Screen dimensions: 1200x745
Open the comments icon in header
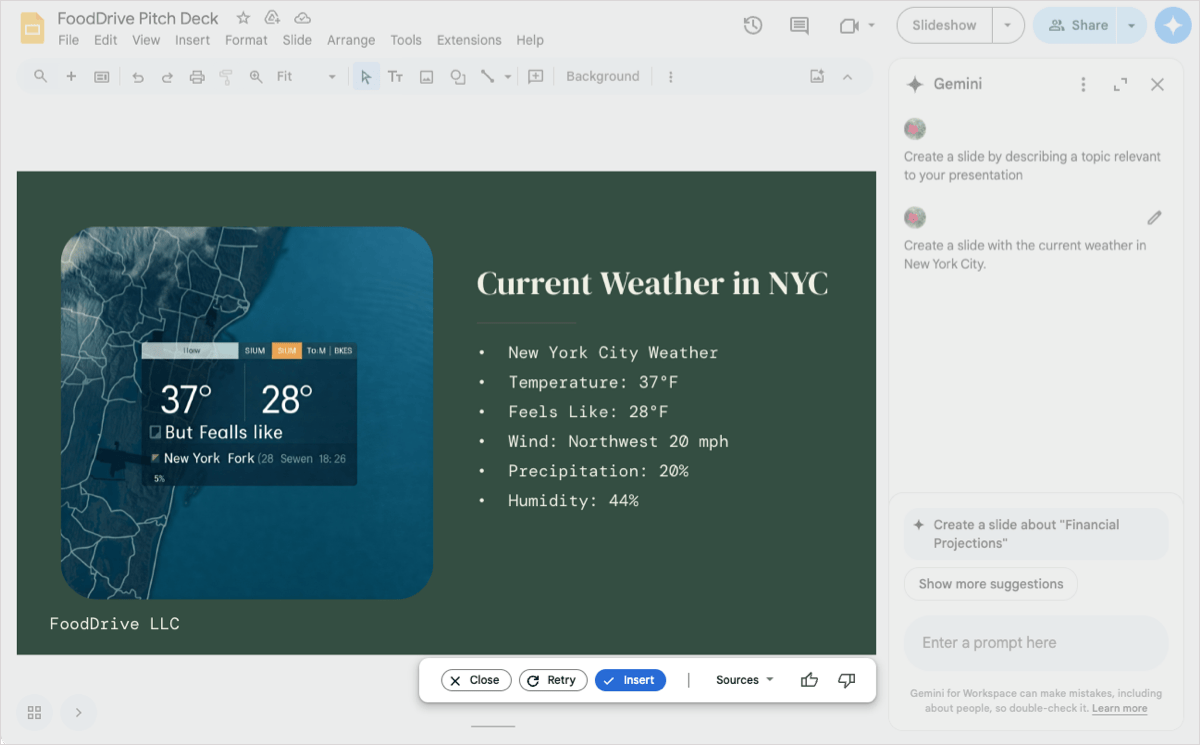point(799,26)
